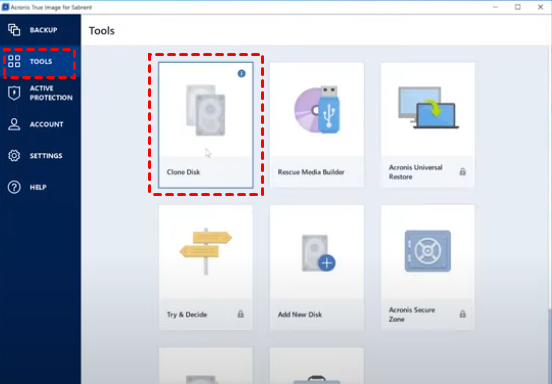This screenshot has width=552, height=384.
Task: Open ACCOUNT label in the sidebar
Action: pyautogui.click(x=46, y=124)
